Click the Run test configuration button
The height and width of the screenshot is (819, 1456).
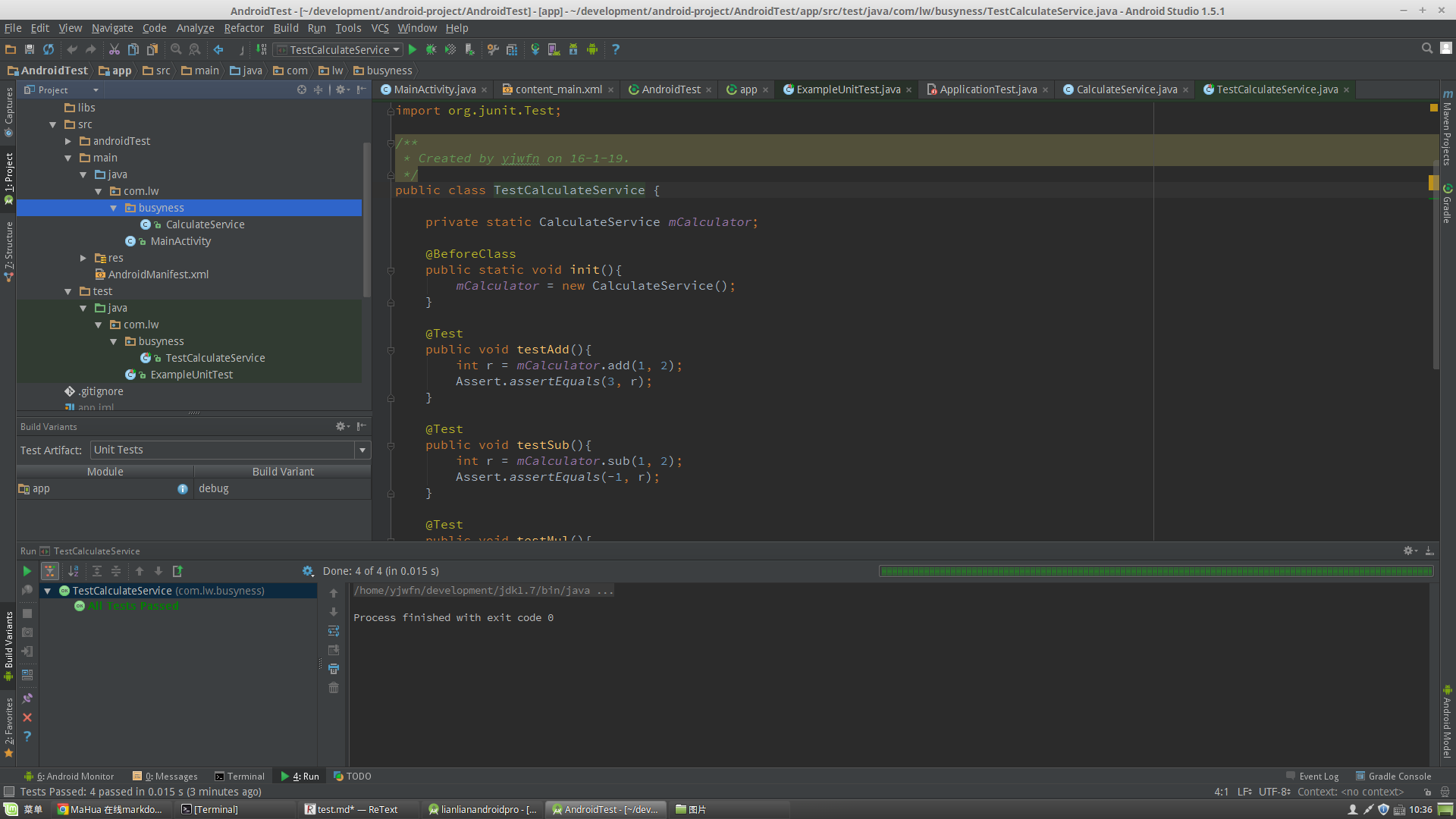(413, 49)
